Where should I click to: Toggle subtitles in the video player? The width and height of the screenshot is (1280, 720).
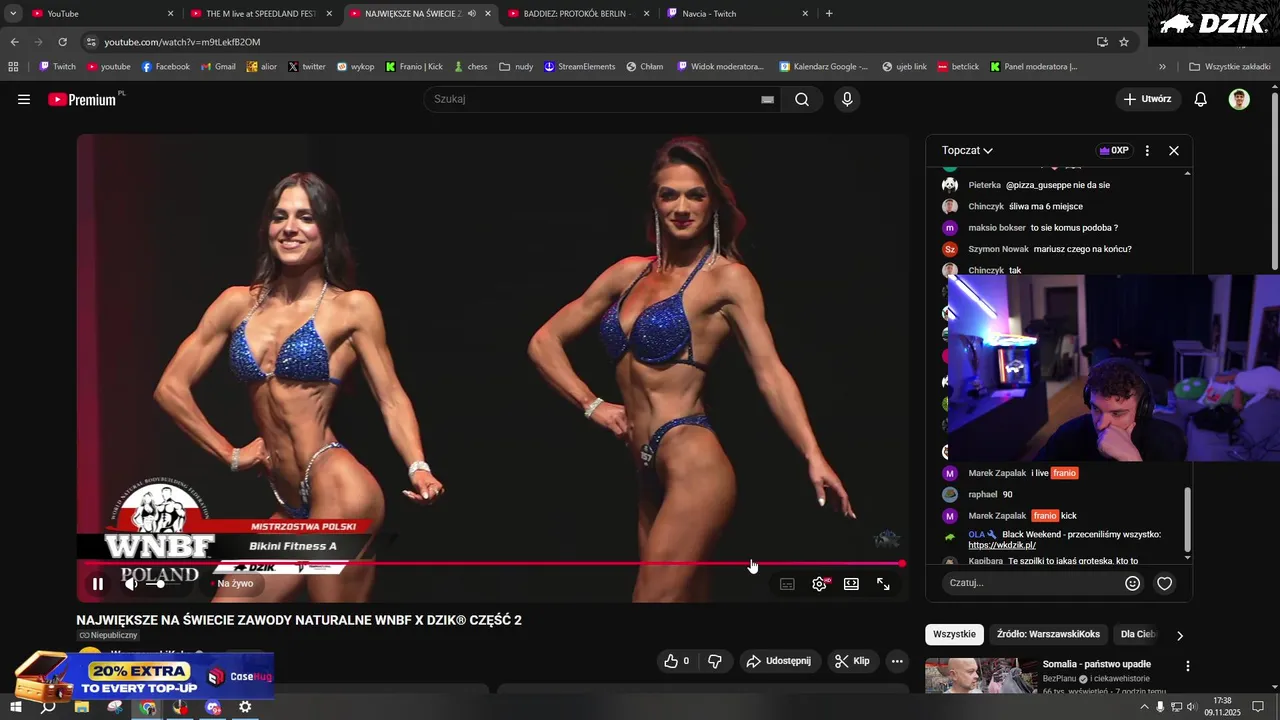[x=787, y=584]
